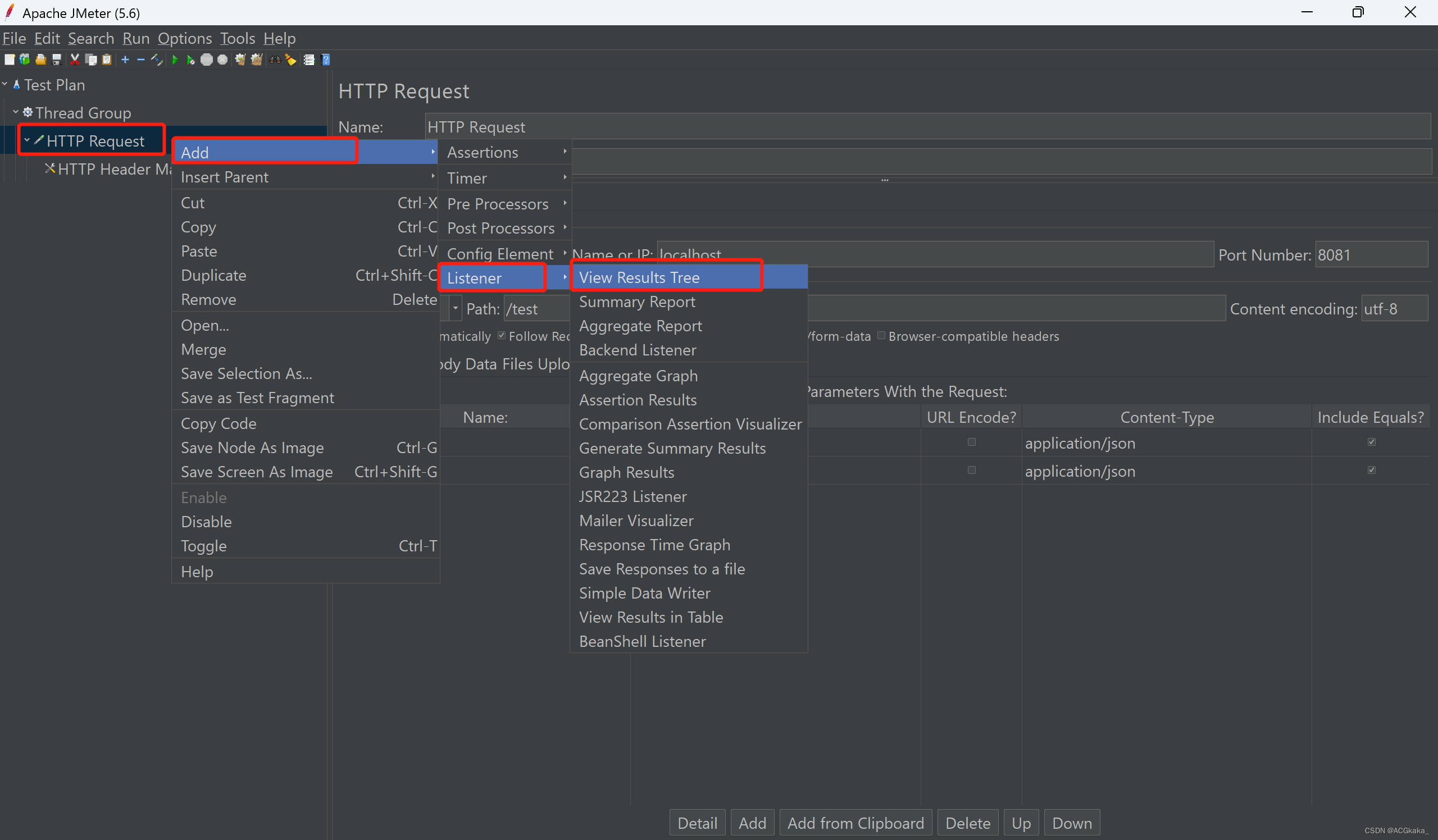
Task: Open the Options menu
Action: point(185,38)
